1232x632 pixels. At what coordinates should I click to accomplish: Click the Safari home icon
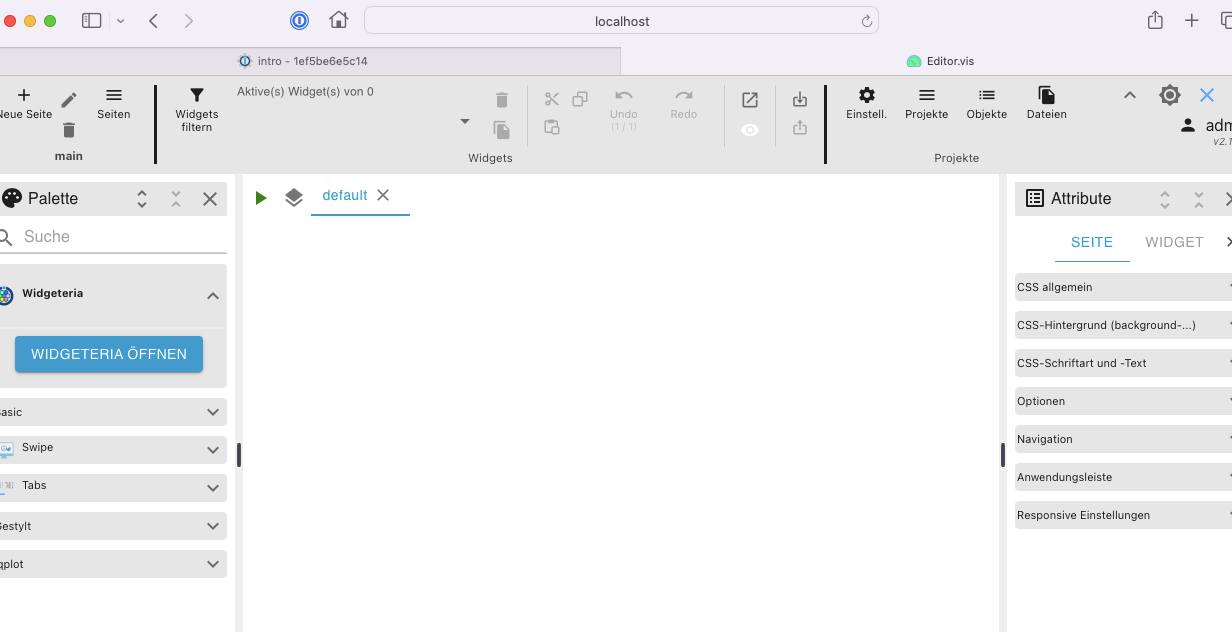339,20
